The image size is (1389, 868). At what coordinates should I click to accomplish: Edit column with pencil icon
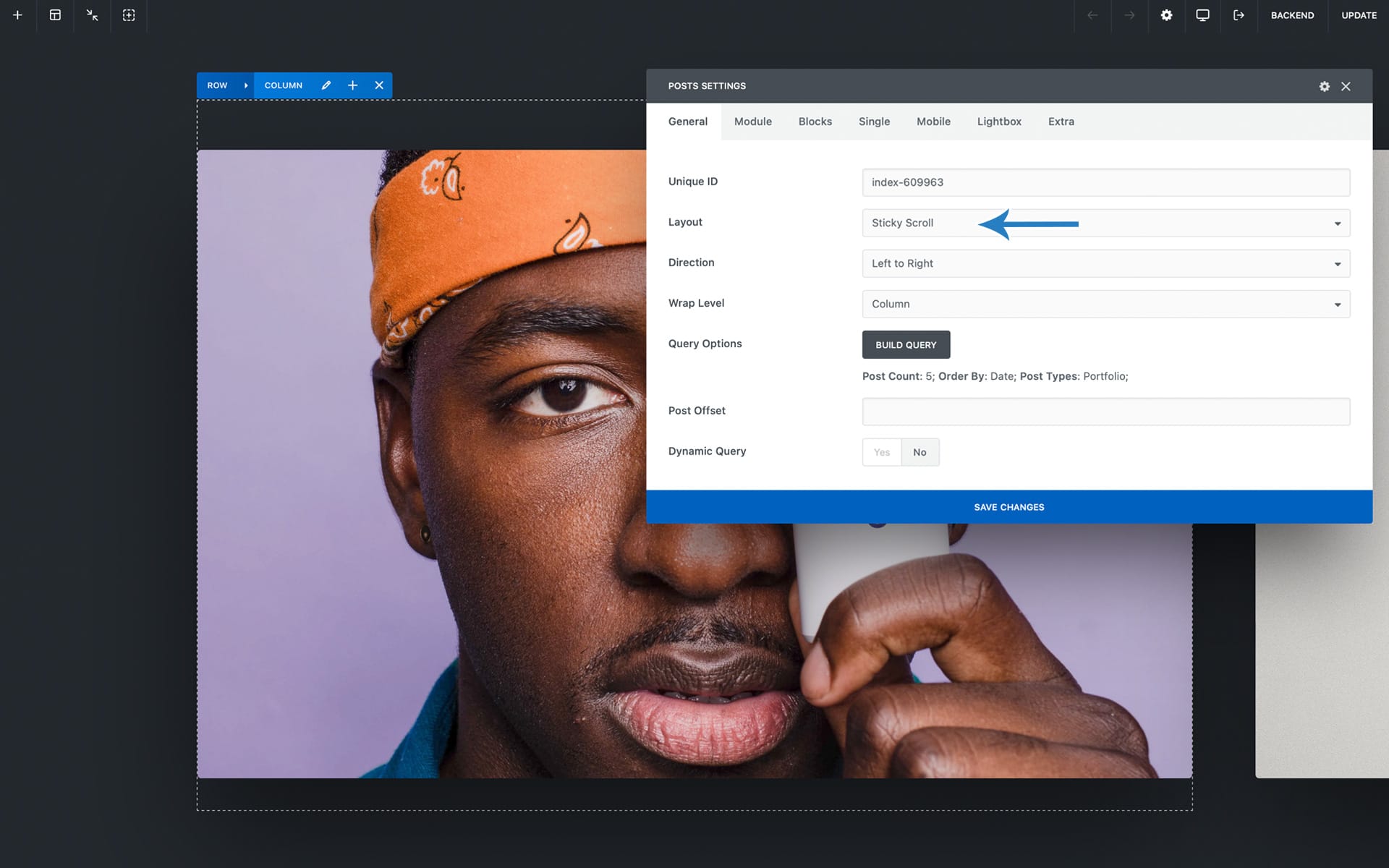(326, 85)
